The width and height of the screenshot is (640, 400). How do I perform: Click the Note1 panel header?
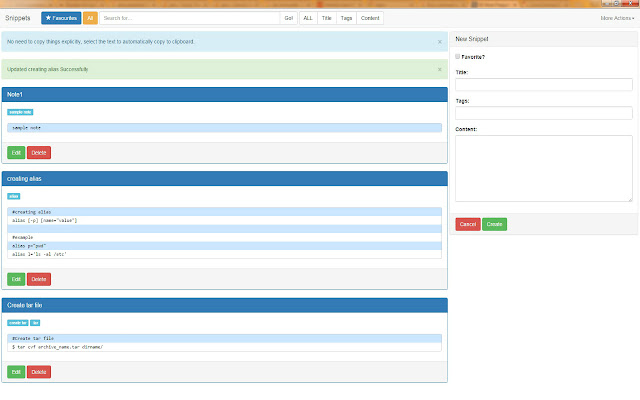tap(224, 94)
